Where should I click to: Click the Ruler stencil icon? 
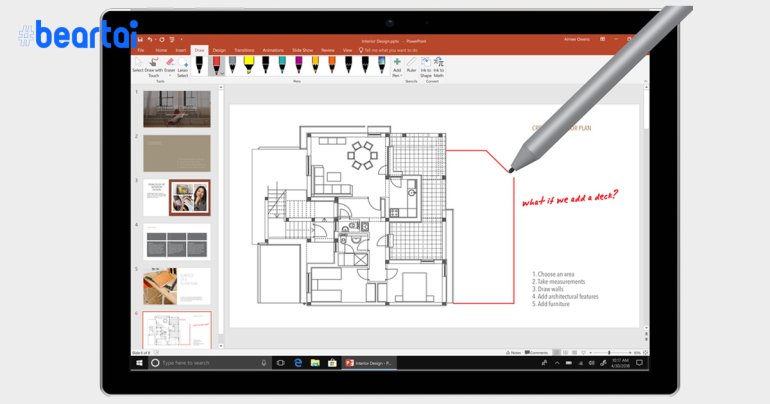[411, 64]
